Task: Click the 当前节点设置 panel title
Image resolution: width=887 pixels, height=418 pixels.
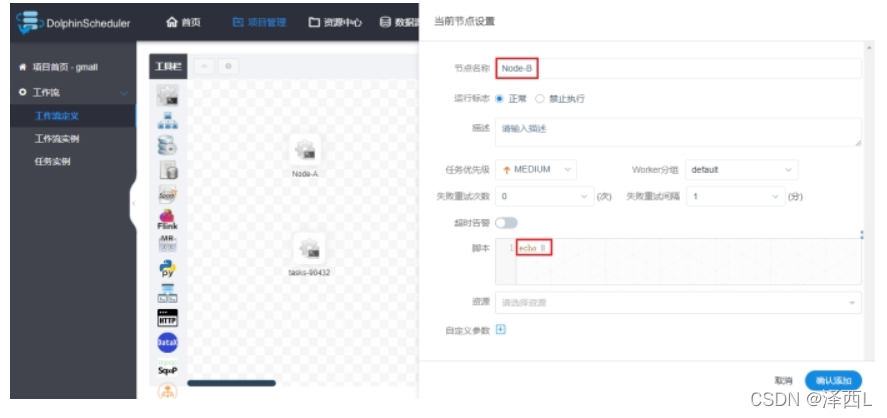Action: point(464,21)
